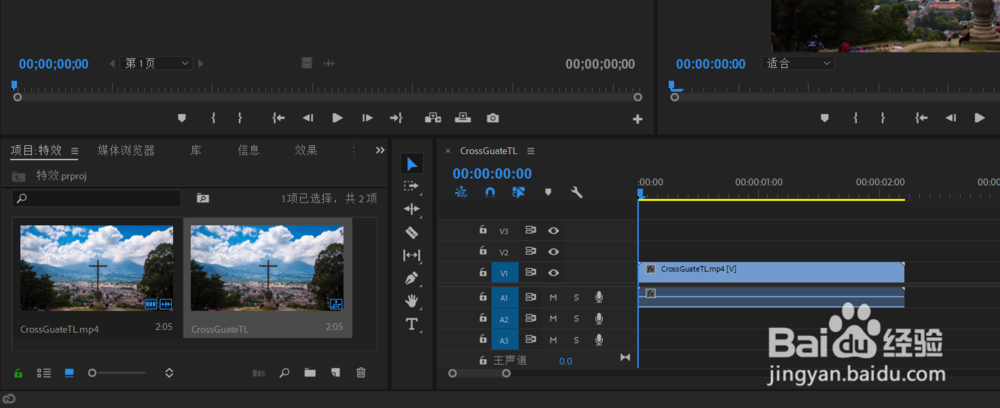Click Export Frame camera in Source monitor
Screen dimensions: 1000x408
click(492, 118)
